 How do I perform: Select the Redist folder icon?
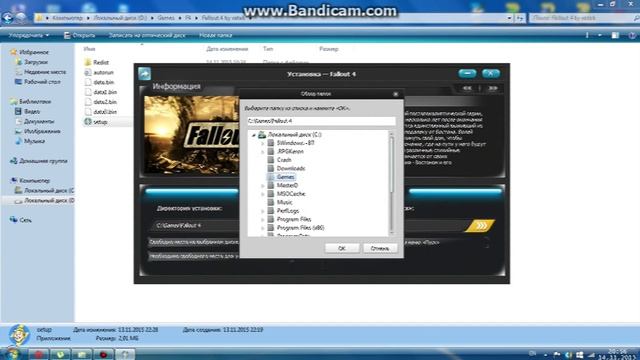[x=88, y=62]
